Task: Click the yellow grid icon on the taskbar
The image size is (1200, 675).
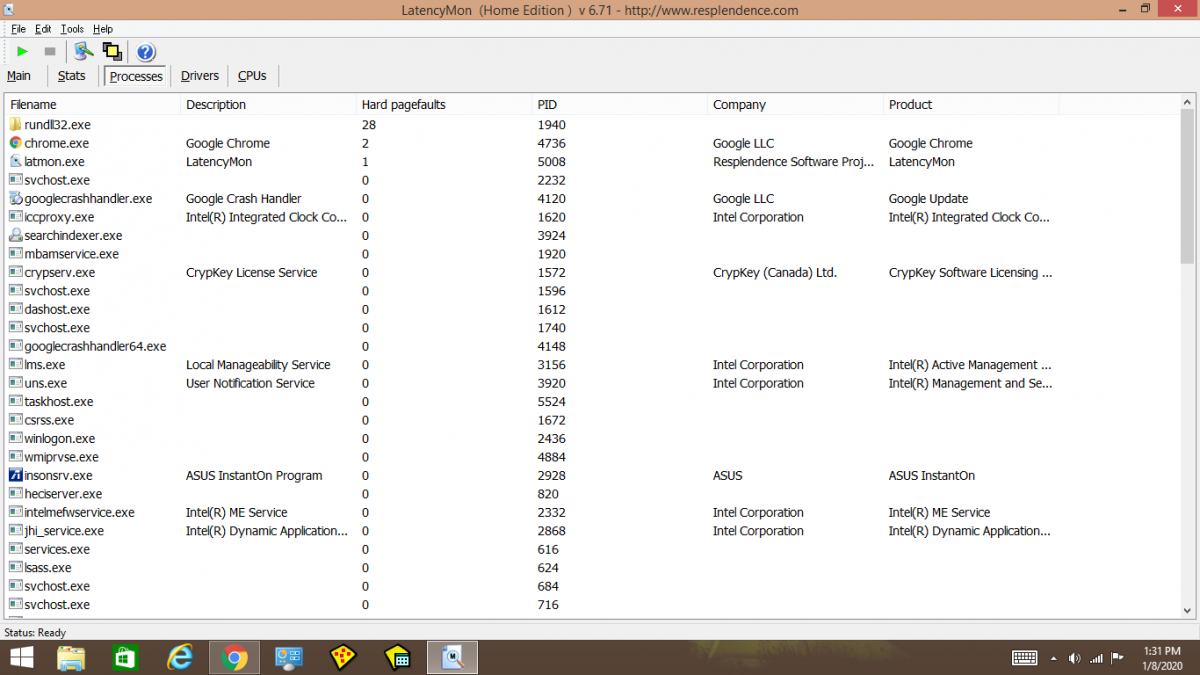Action: (x=398, y=657)
